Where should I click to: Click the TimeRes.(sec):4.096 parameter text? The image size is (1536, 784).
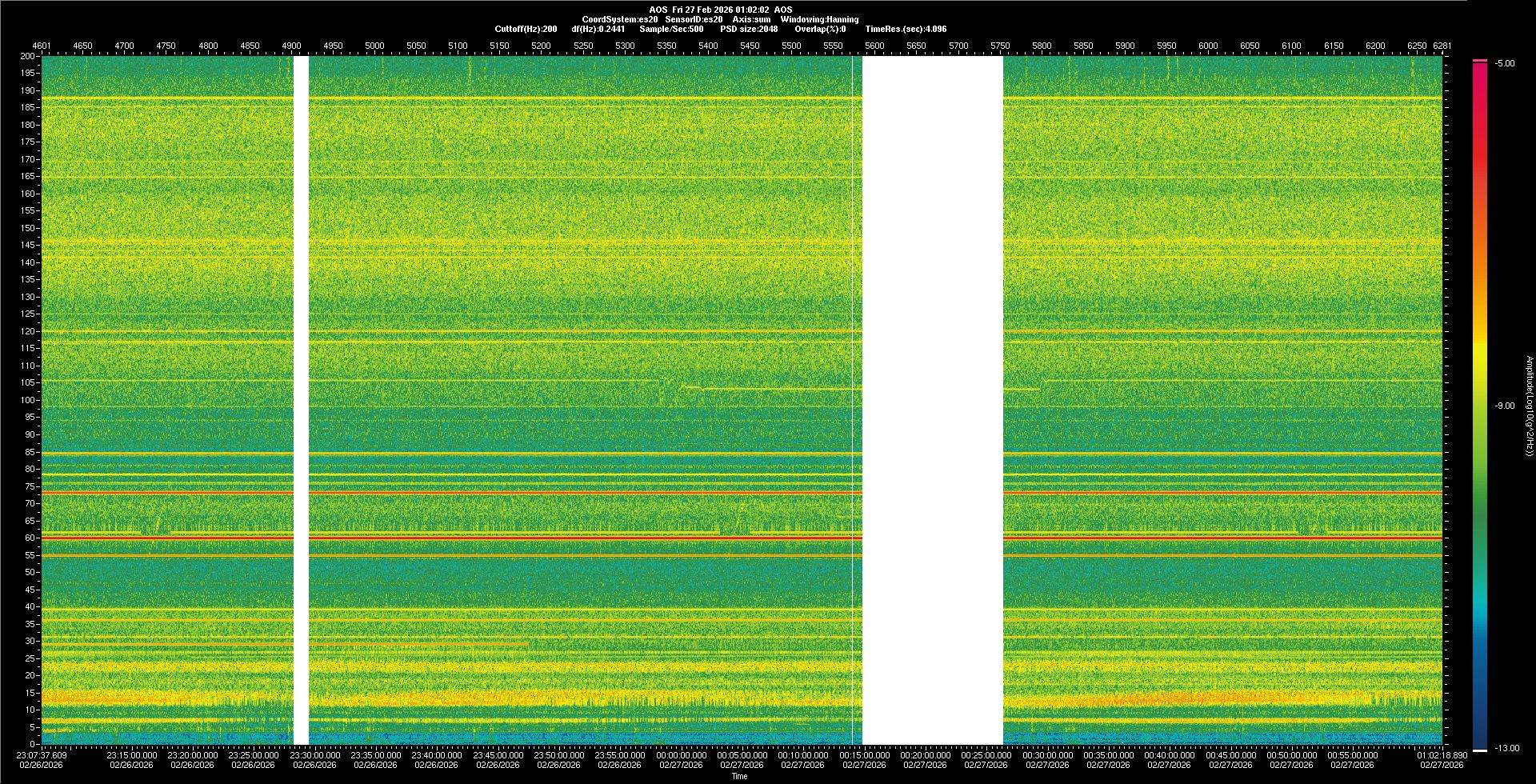click(906, 29)
